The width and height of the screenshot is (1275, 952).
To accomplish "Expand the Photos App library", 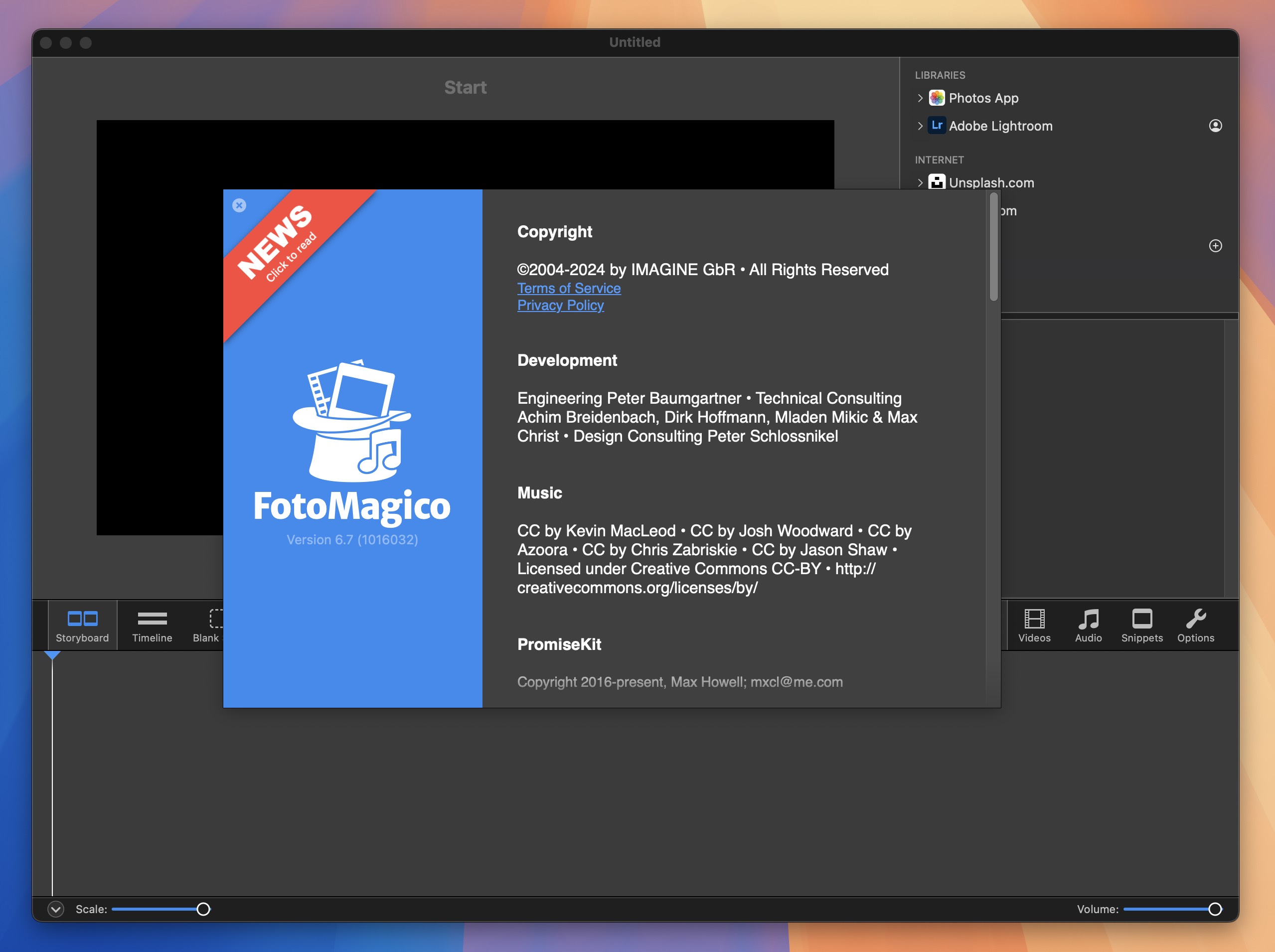I will [920, 99].
